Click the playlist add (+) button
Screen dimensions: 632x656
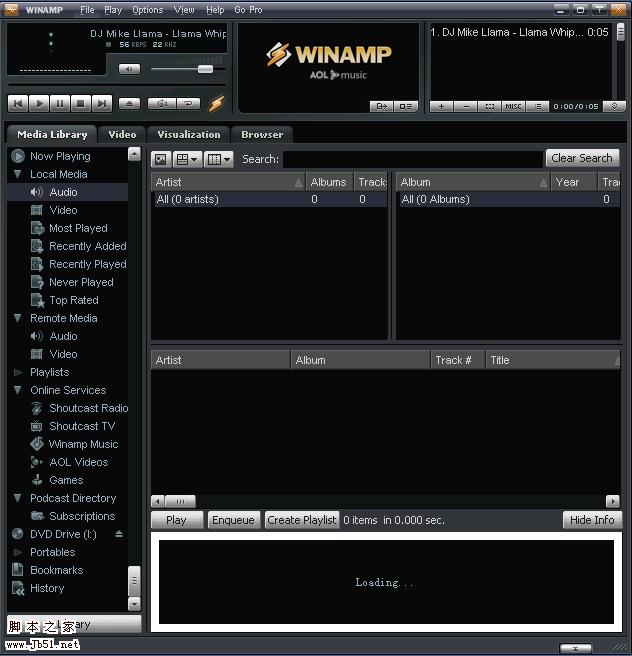(441, 106)
